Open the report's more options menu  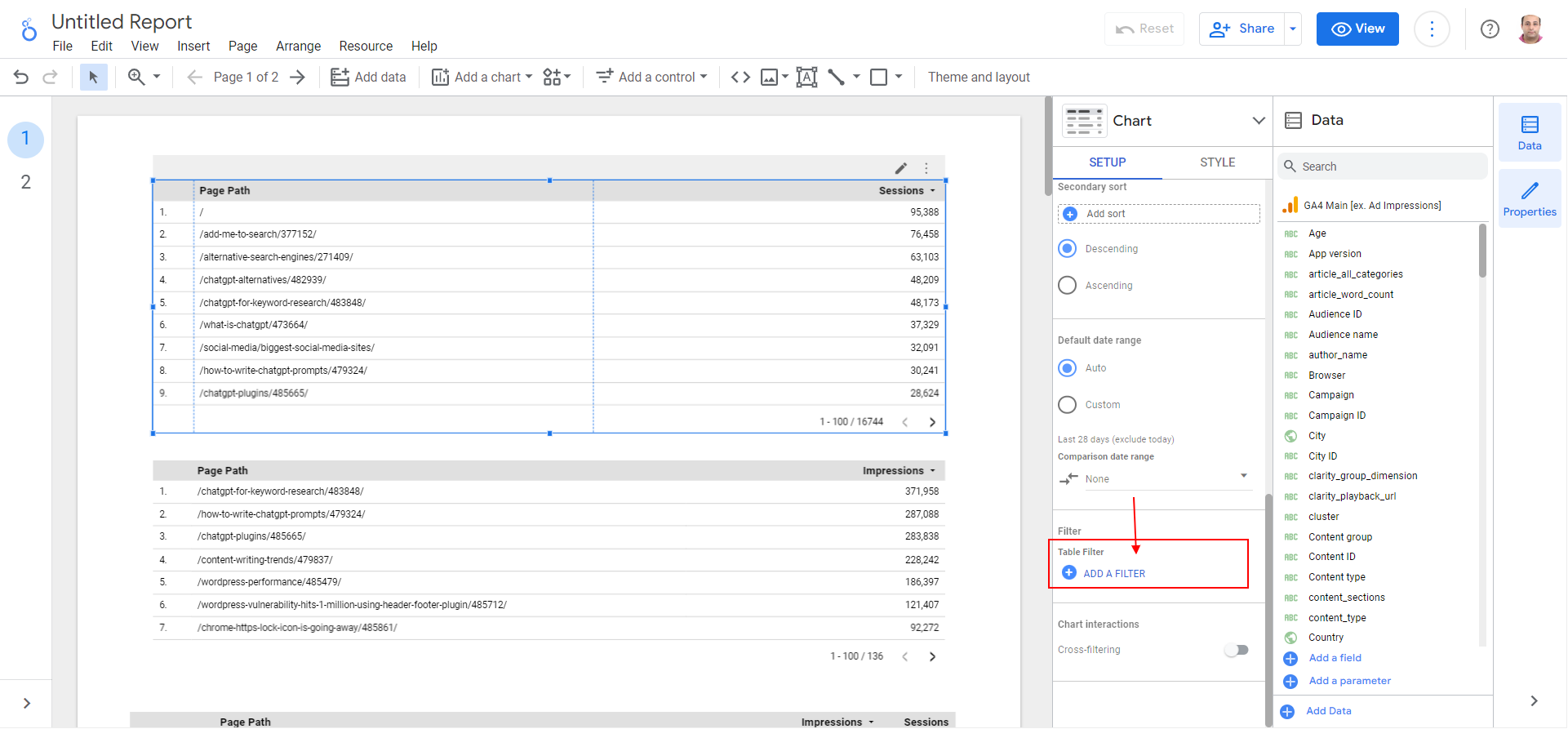[1432, 29]
